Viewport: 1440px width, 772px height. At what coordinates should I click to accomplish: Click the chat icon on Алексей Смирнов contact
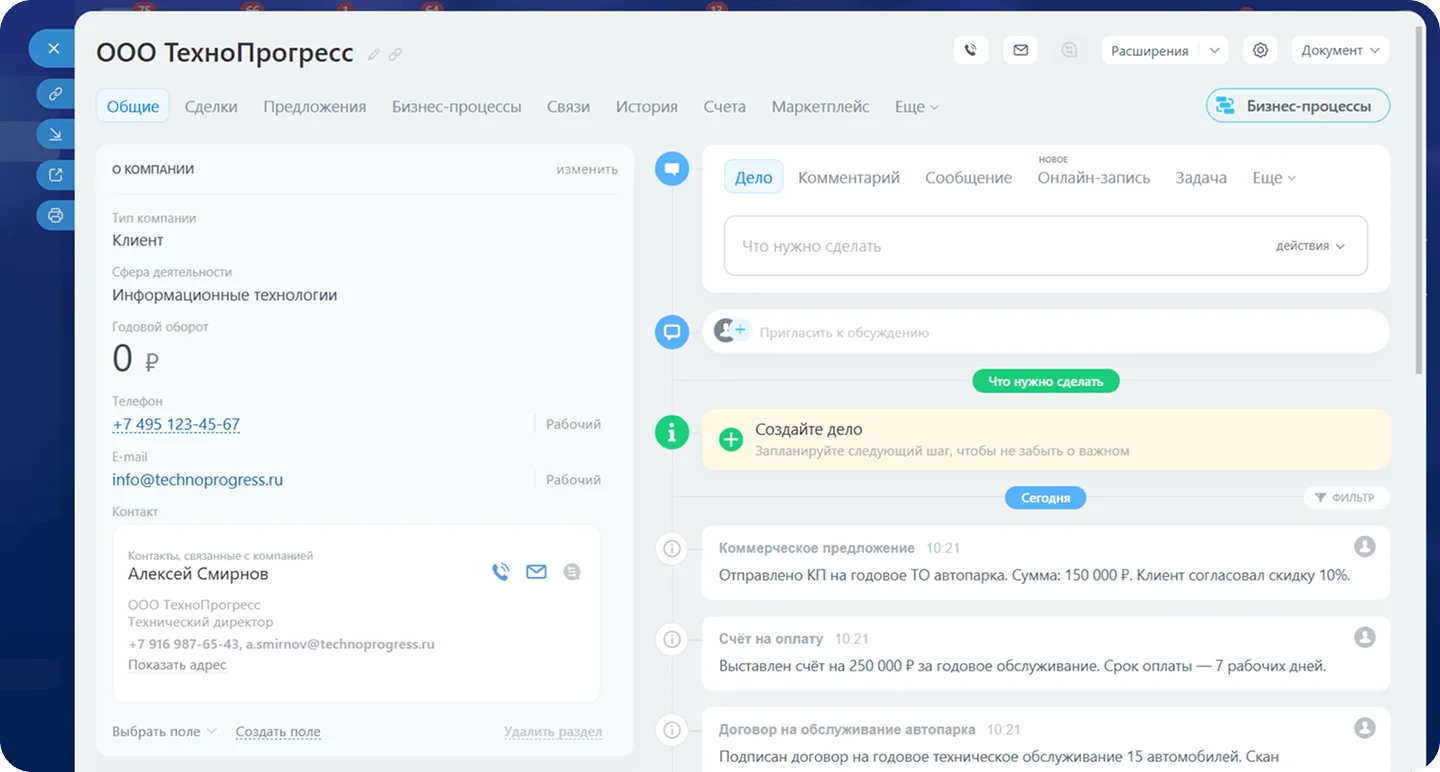[x=572, y=572]
